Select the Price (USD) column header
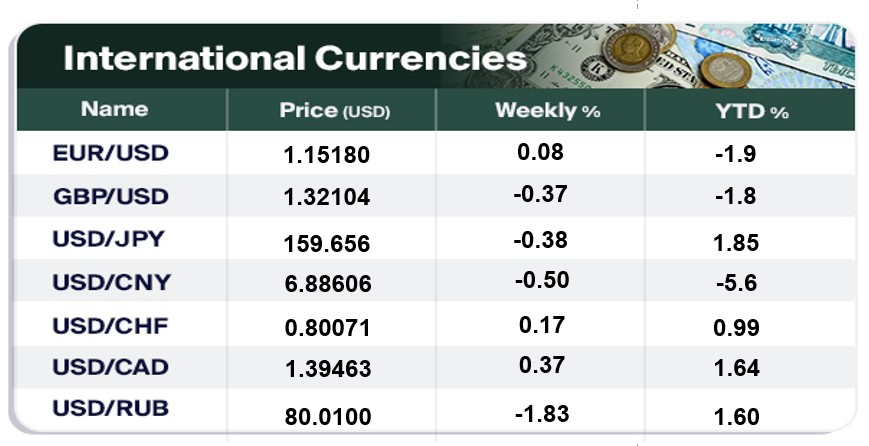The image size is (869, 446). [335, 110]
